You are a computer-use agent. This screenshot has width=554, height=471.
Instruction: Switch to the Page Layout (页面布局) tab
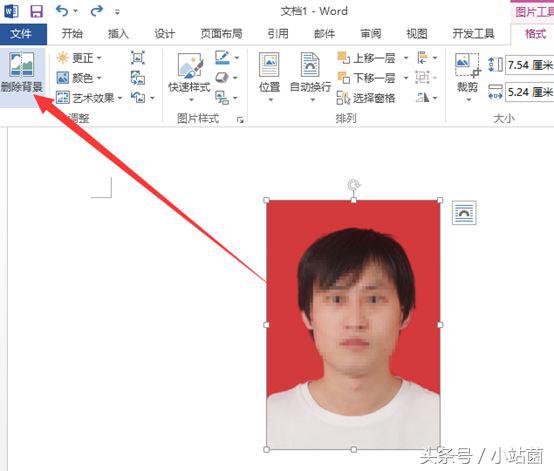[222, 34]
